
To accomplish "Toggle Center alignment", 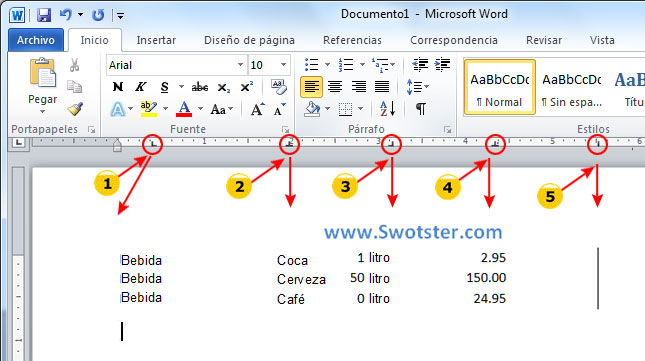I will (x=335, y=87).
